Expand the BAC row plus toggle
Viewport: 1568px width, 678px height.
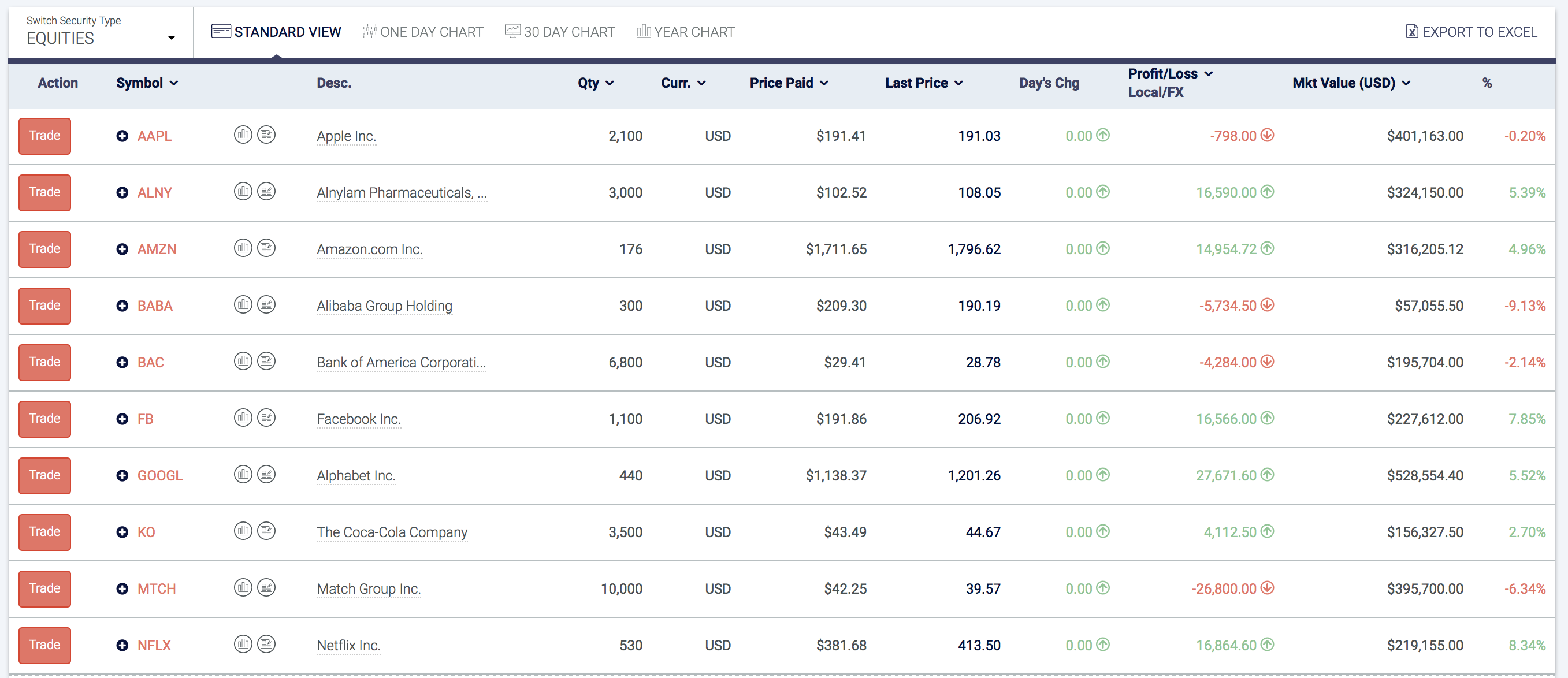tap(122, 362)
